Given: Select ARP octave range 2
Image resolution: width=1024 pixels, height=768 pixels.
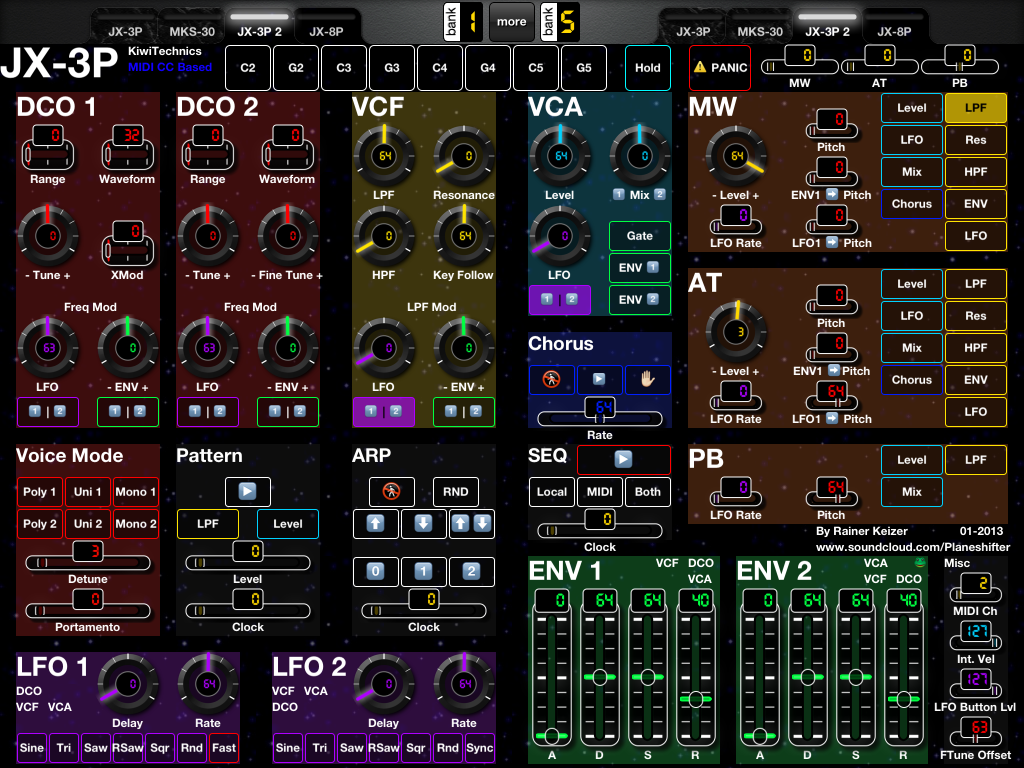Looking at the screenshot, I should tap(472, 571).
